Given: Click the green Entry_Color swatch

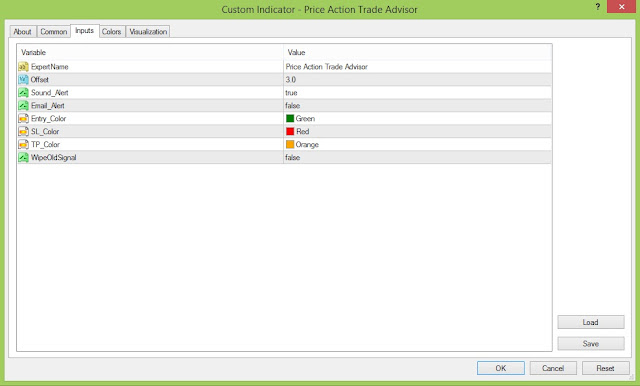Looking at the screenshot, I should [x=290, y=119].
